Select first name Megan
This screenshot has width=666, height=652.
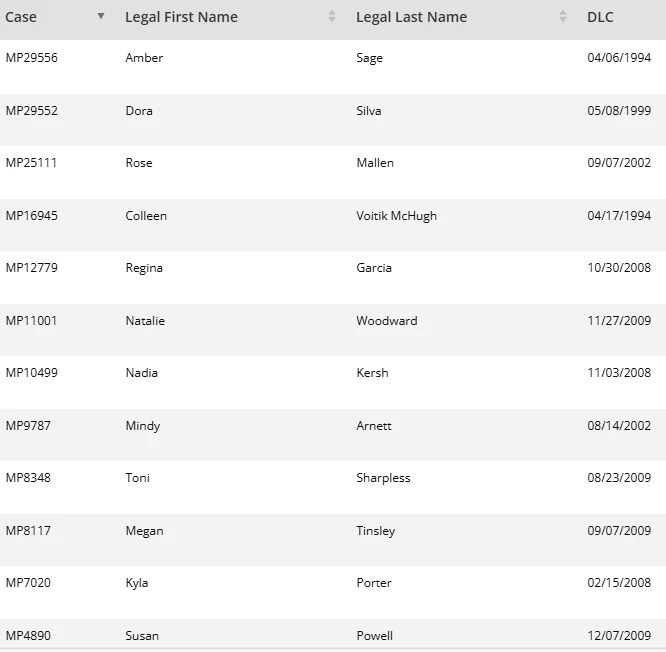pyautogui.click(x=144, y=531)
